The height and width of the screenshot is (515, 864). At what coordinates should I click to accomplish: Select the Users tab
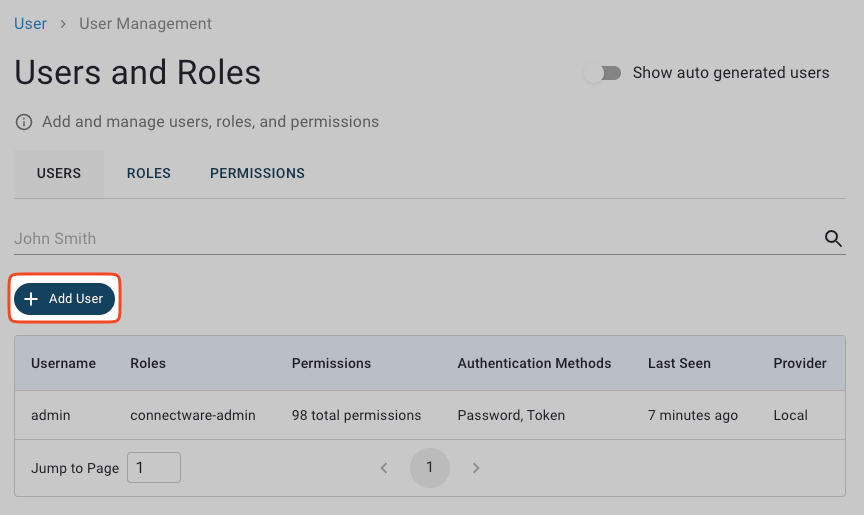[x=59, y=173]
